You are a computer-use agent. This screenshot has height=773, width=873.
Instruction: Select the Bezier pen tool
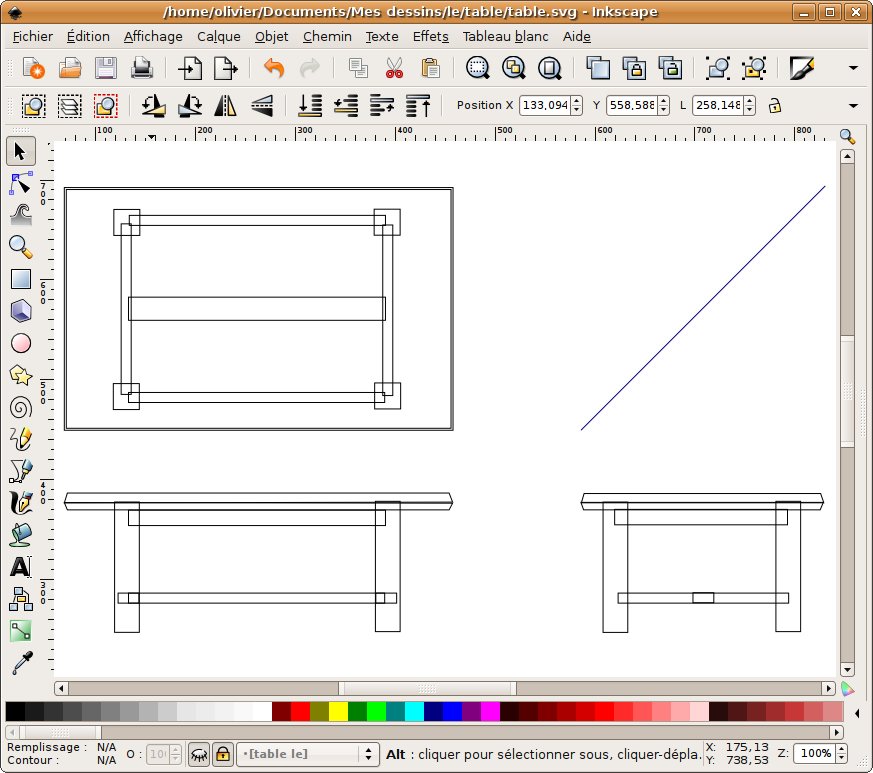(x=21, y=471)
